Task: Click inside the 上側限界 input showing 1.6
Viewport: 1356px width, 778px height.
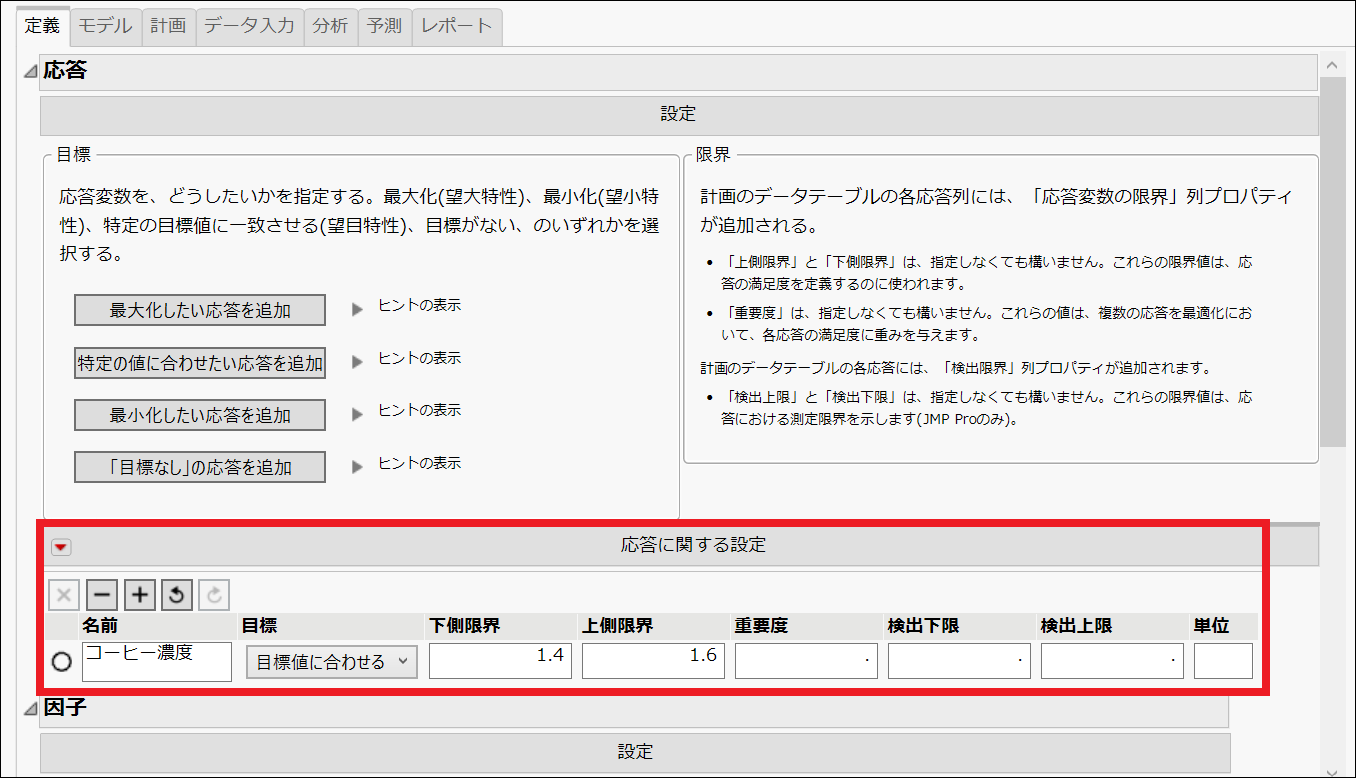Action: click(x=652, y=660)
